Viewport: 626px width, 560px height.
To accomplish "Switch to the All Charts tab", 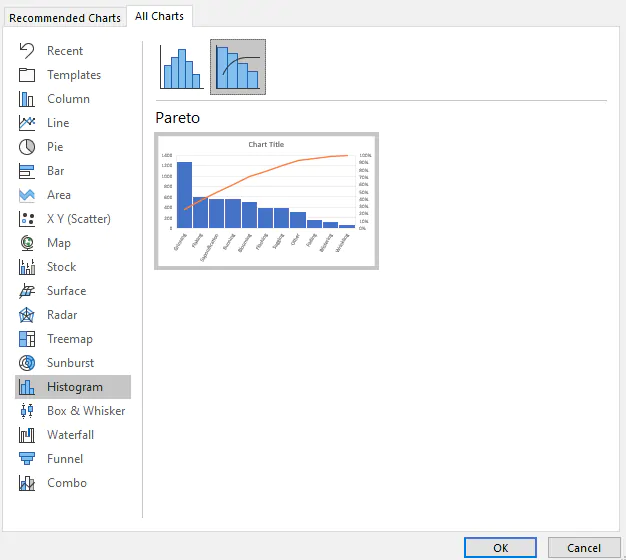I will pyautogui.click(x=159, y=16).
